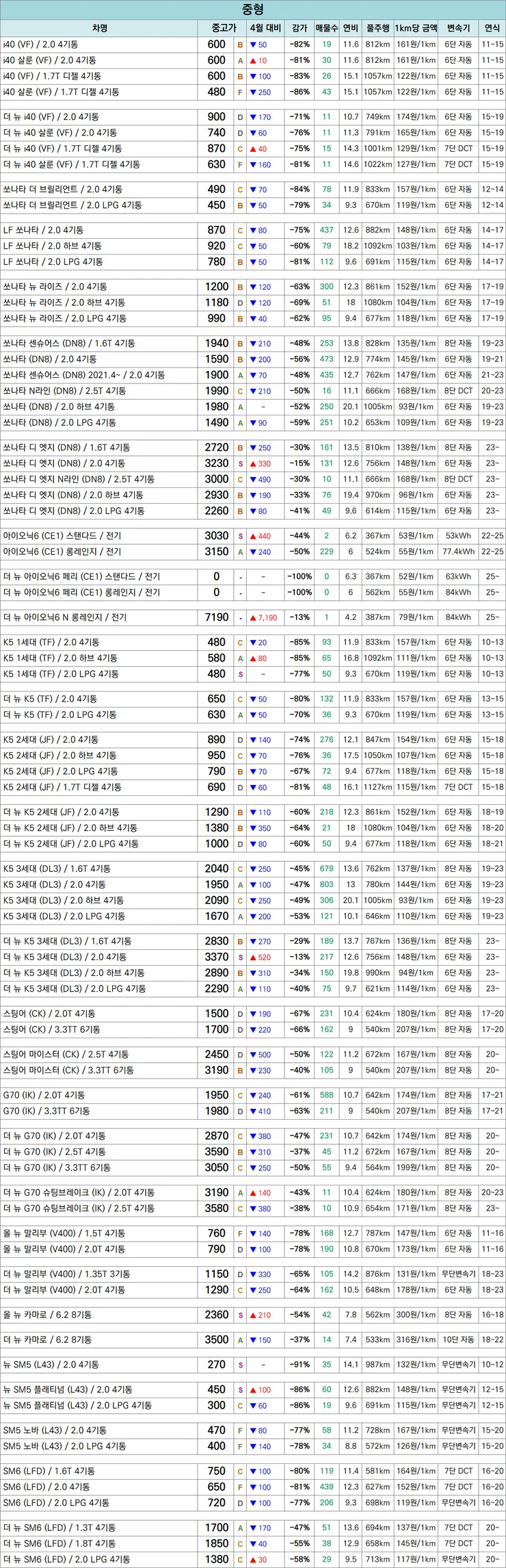This screenshot has height=1568, width=506.
Task: Click listing count 803 for K5 3세대
Action: coord(327,885)
